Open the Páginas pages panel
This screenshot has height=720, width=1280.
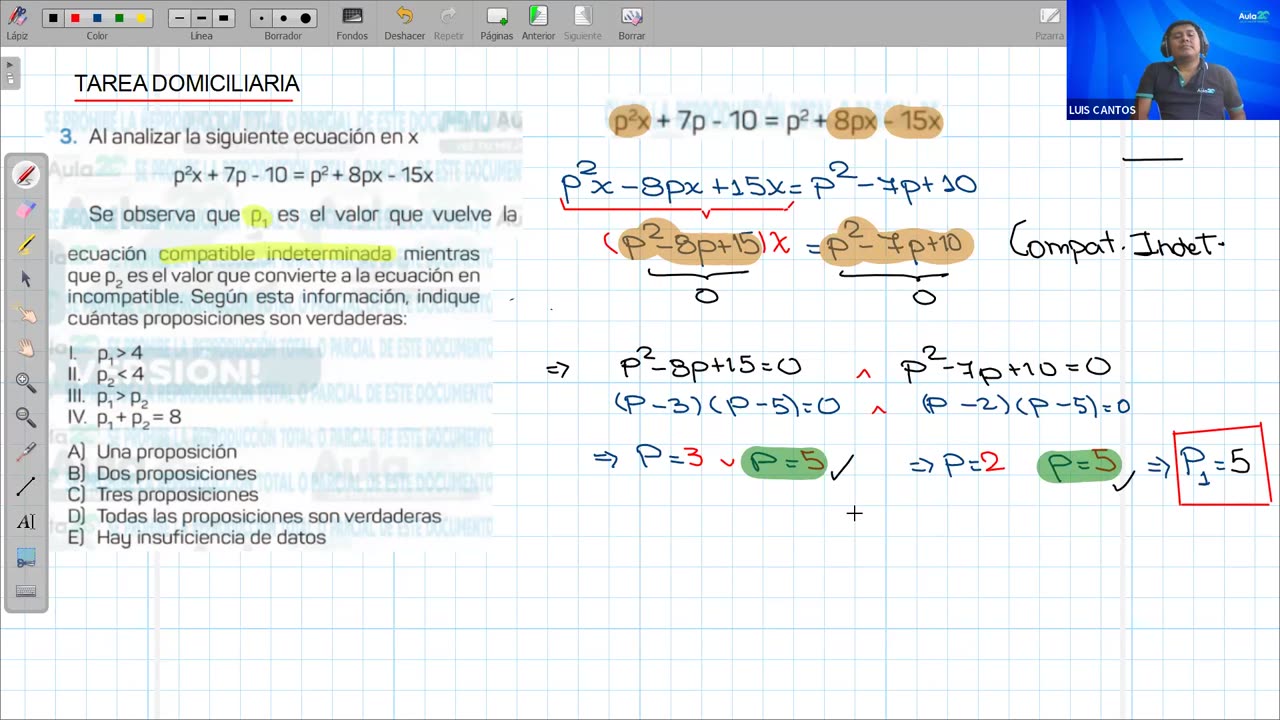coord(496,22)
